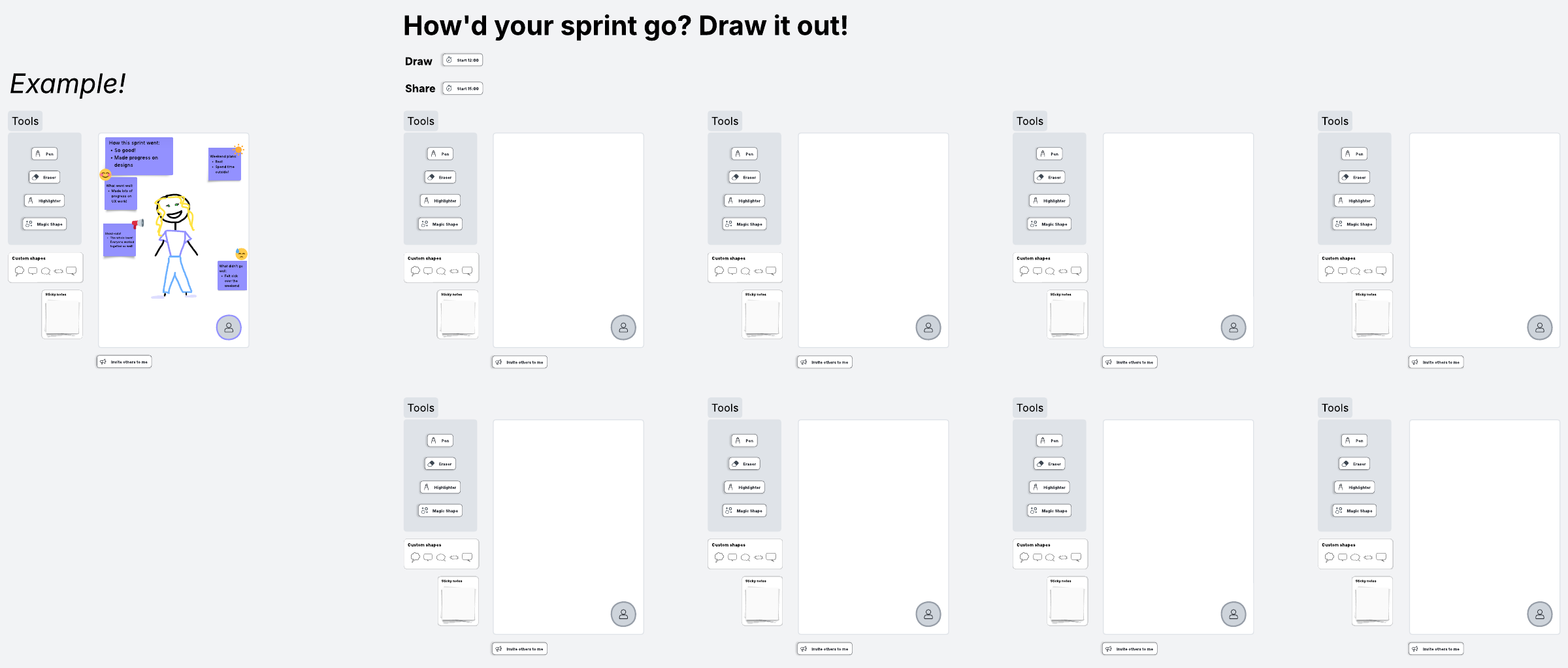Click the "How'd your sprint go?" board title
This screenshot has height=668, width=1568.
pos(625,26)
